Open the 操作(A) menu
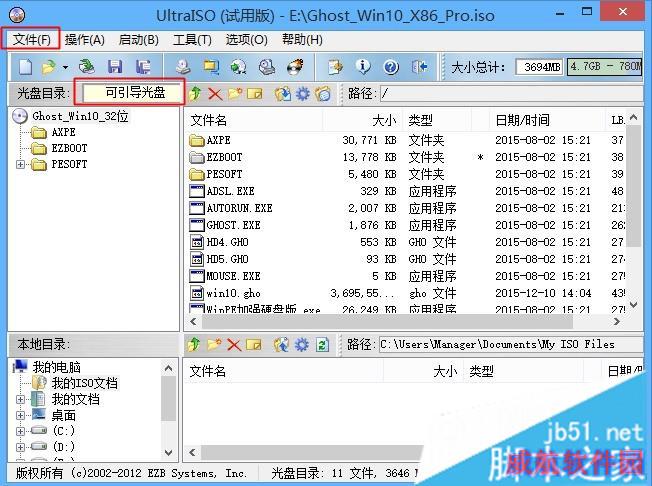Image resolution: width=652 pixels, height=486 pixels. (x=84, y=40)
